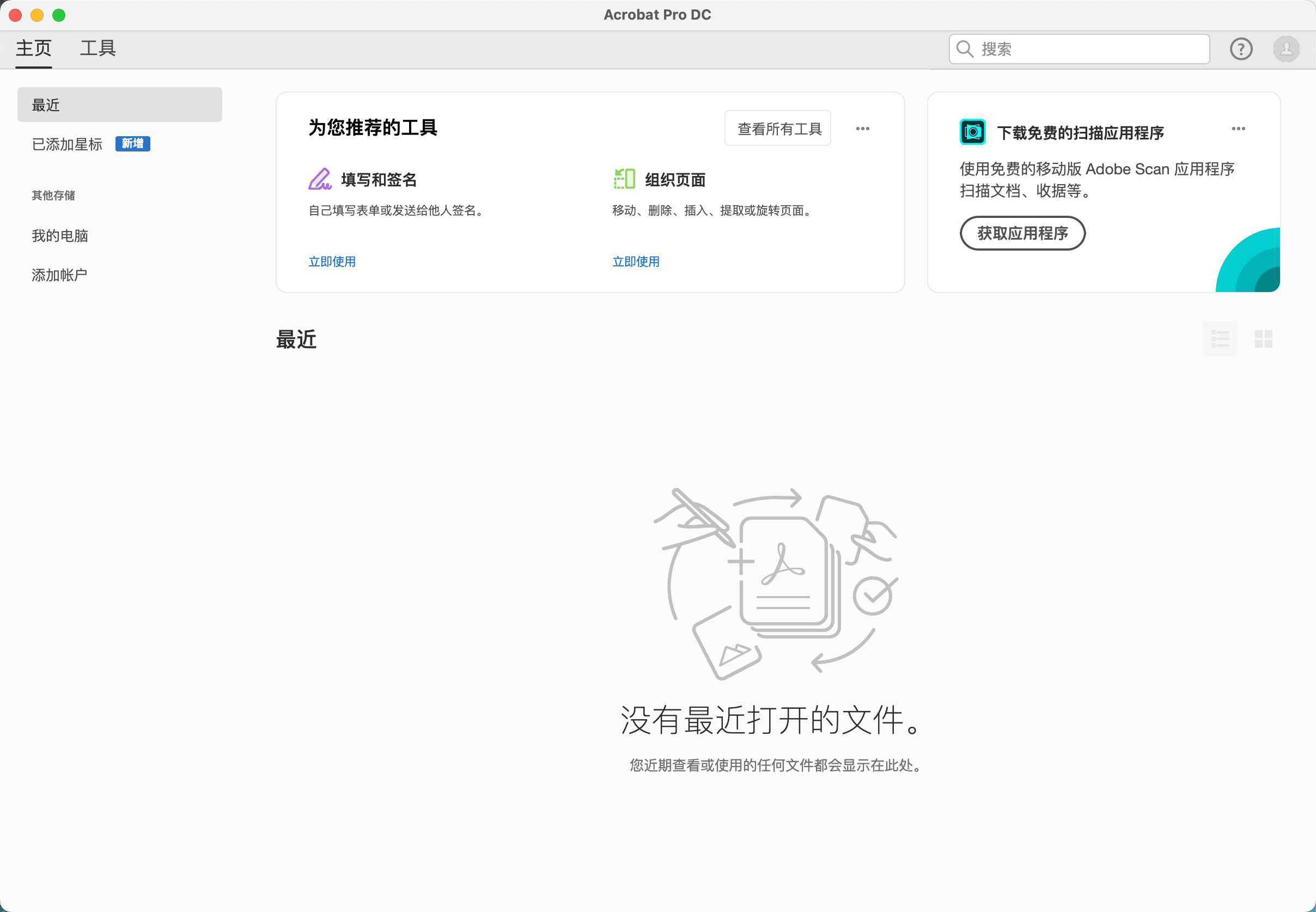
Task: Click 立即使用 under 填写和签名
Action: coord(332,262)
